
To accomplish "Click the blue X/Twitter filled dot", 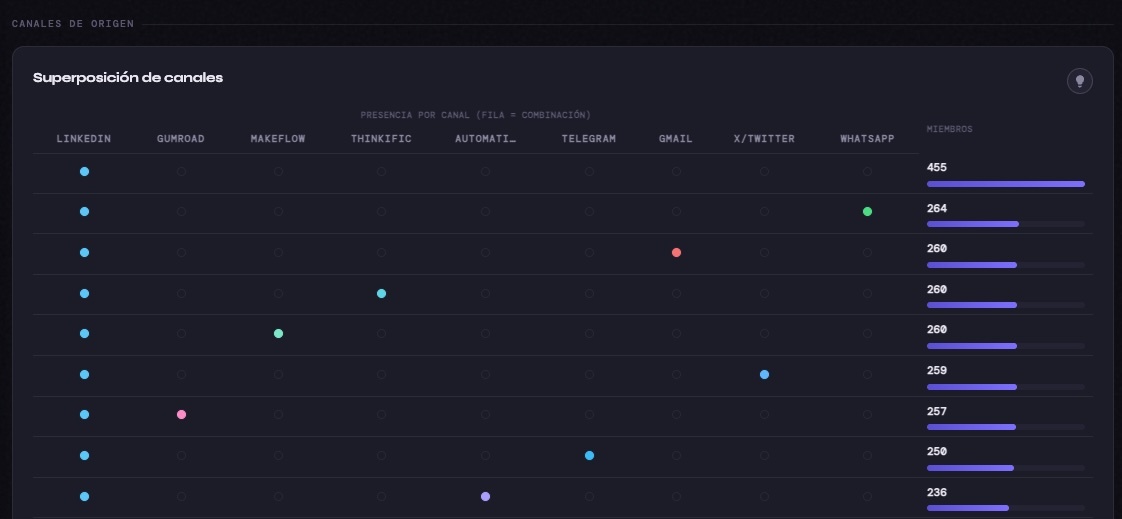I will (764, 374).
